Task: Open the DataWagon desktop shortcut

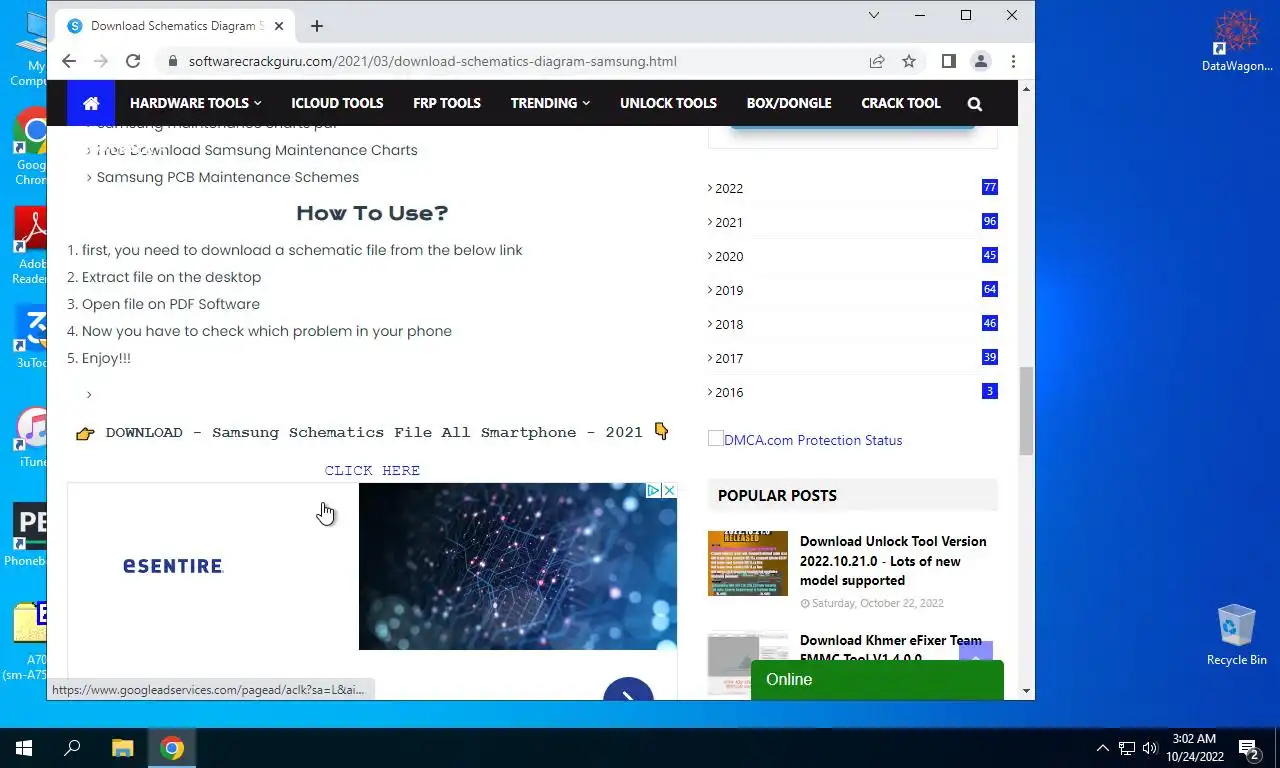Action: [x=1237, y=42]
